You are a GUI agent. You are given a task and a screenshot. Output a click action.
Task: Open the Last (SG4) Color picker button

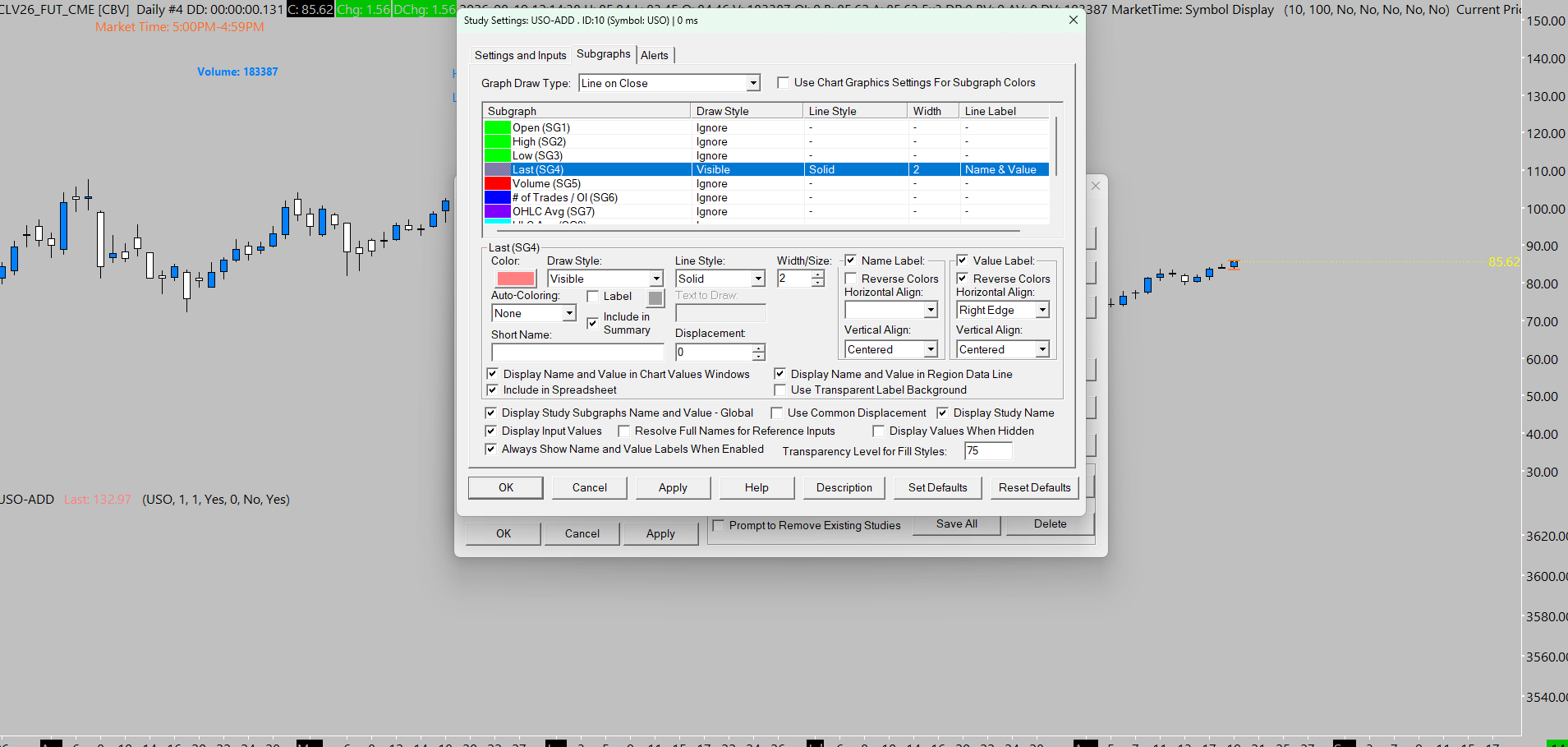[x=516, y=279]
